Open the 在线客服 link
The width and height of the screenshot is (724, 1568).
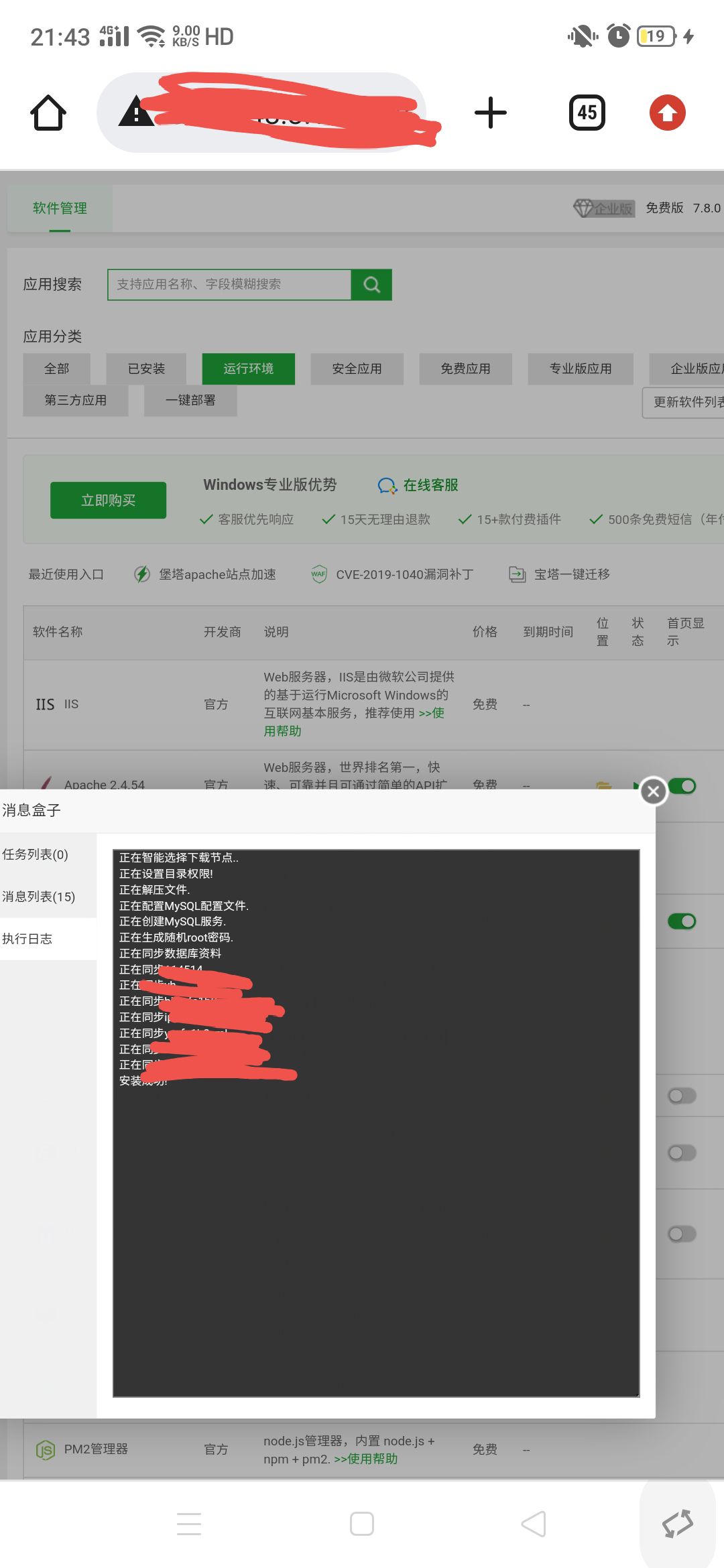pyautogui.click(x=431, y=485)
